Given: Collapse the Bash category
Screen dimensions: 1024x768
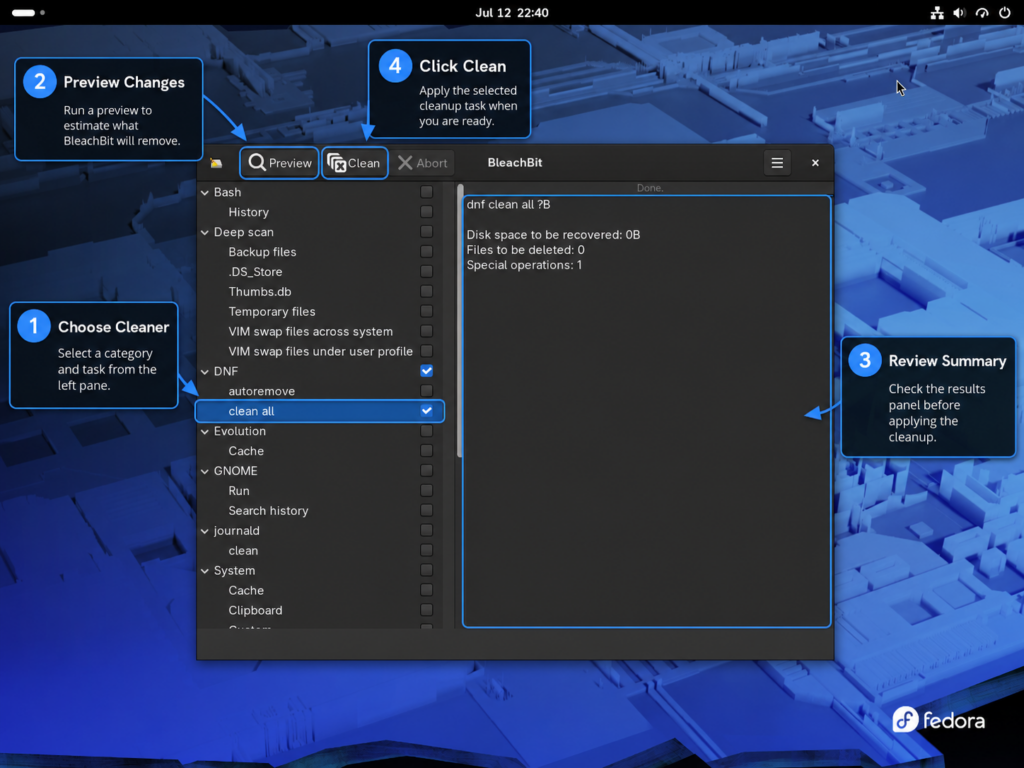Looking at the screenshot, I should 205,193.
